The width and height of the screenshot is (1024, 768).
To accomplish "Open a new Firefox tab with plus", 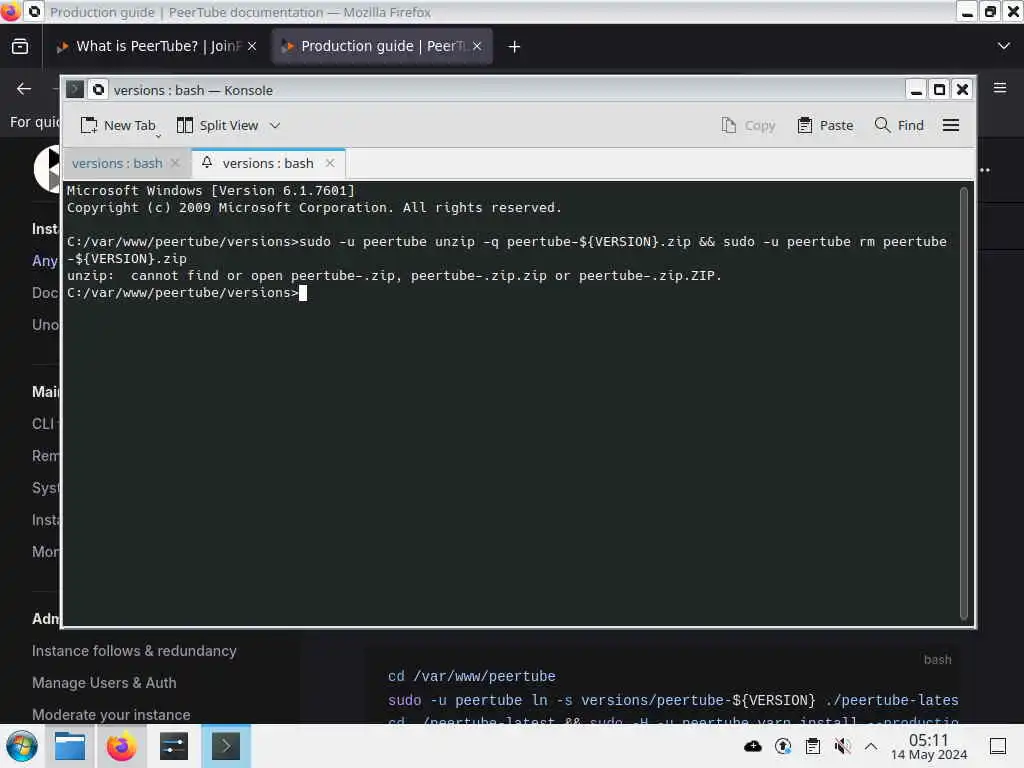I will click(514, 46).
